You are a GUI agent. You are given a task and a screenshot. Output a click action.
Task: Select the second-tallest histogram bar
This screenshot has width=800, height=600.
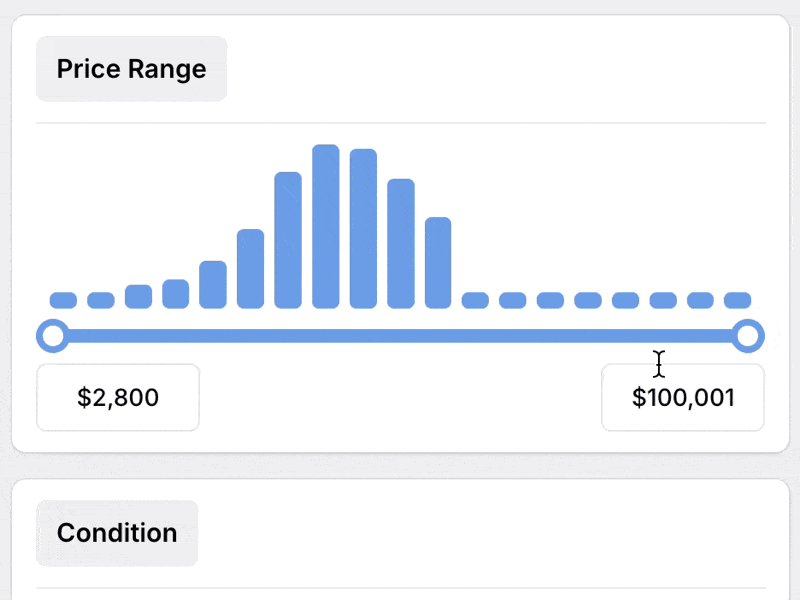[363, 229]
